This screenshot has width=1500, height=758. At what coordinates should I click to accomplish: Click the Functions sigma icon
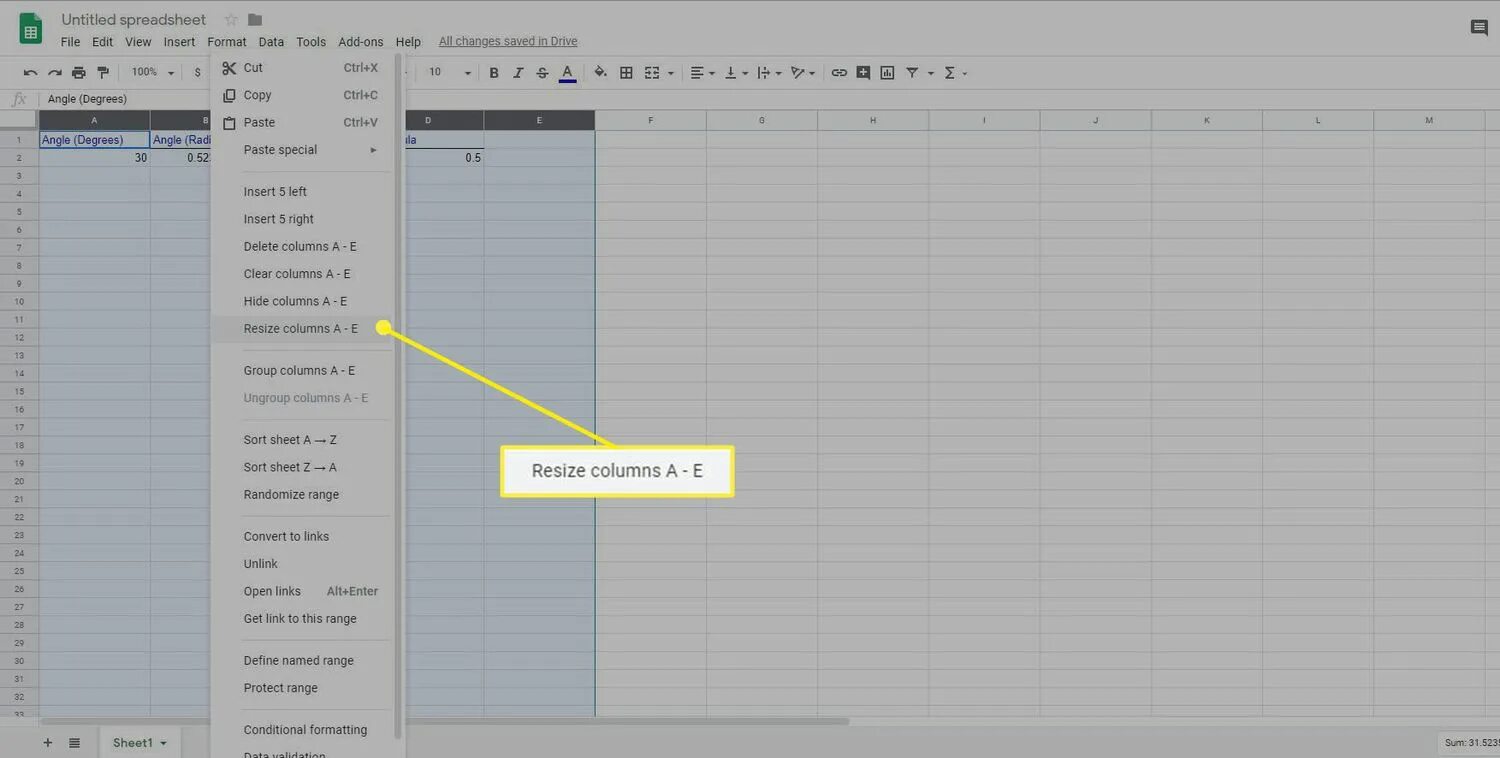click(x=950, y=73)
